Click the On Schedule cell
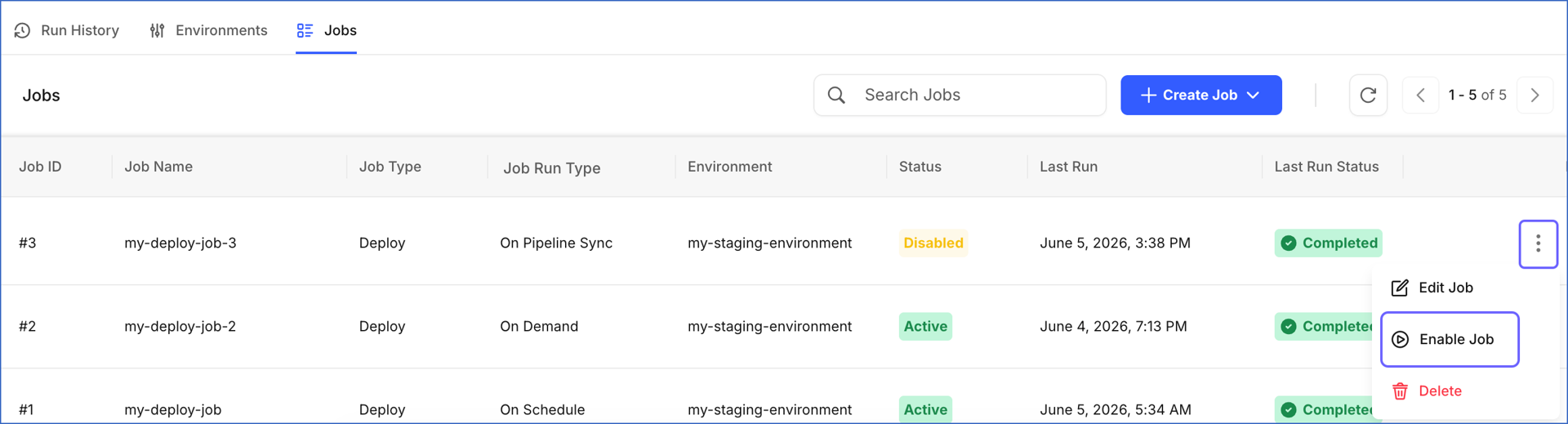This screenshot has width=1568, height=424. (x=542, y=409)
